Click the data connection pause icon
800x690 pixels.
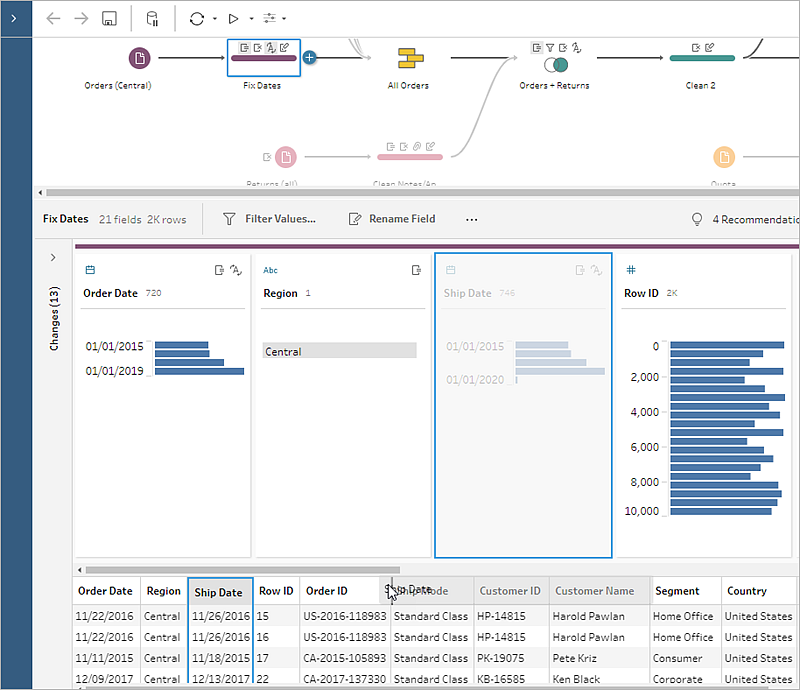[x=152, y=19]
